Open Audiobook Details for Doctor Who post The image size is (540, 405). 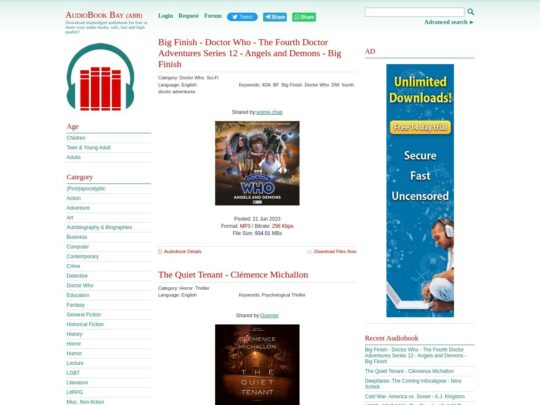pos(183,252)
